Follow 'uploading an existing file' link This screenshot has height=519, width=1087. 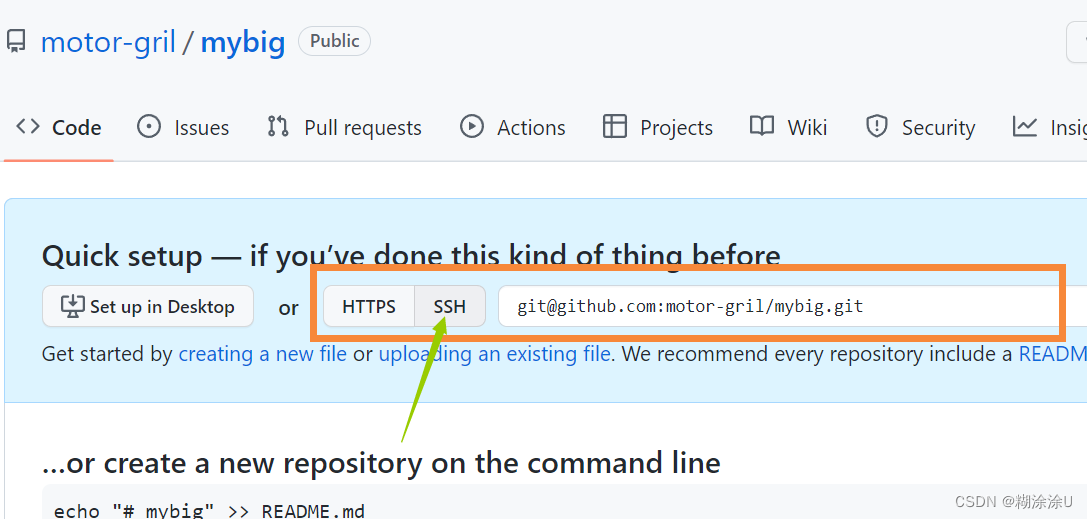(494, 354)
